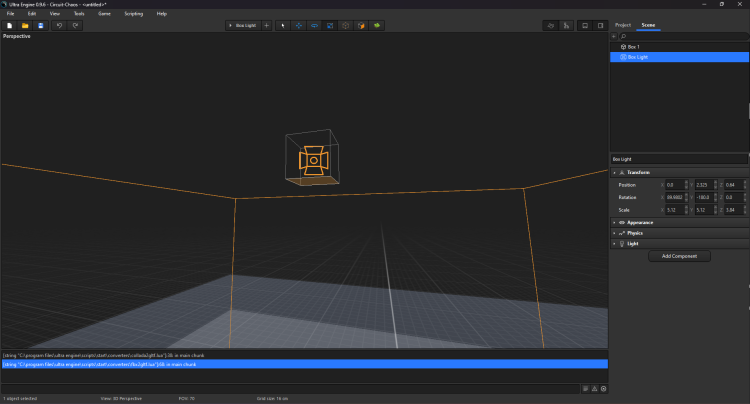Select Box 1 in the scene tree
This screenshot has width=750, height=404.
tap(632, 47)
